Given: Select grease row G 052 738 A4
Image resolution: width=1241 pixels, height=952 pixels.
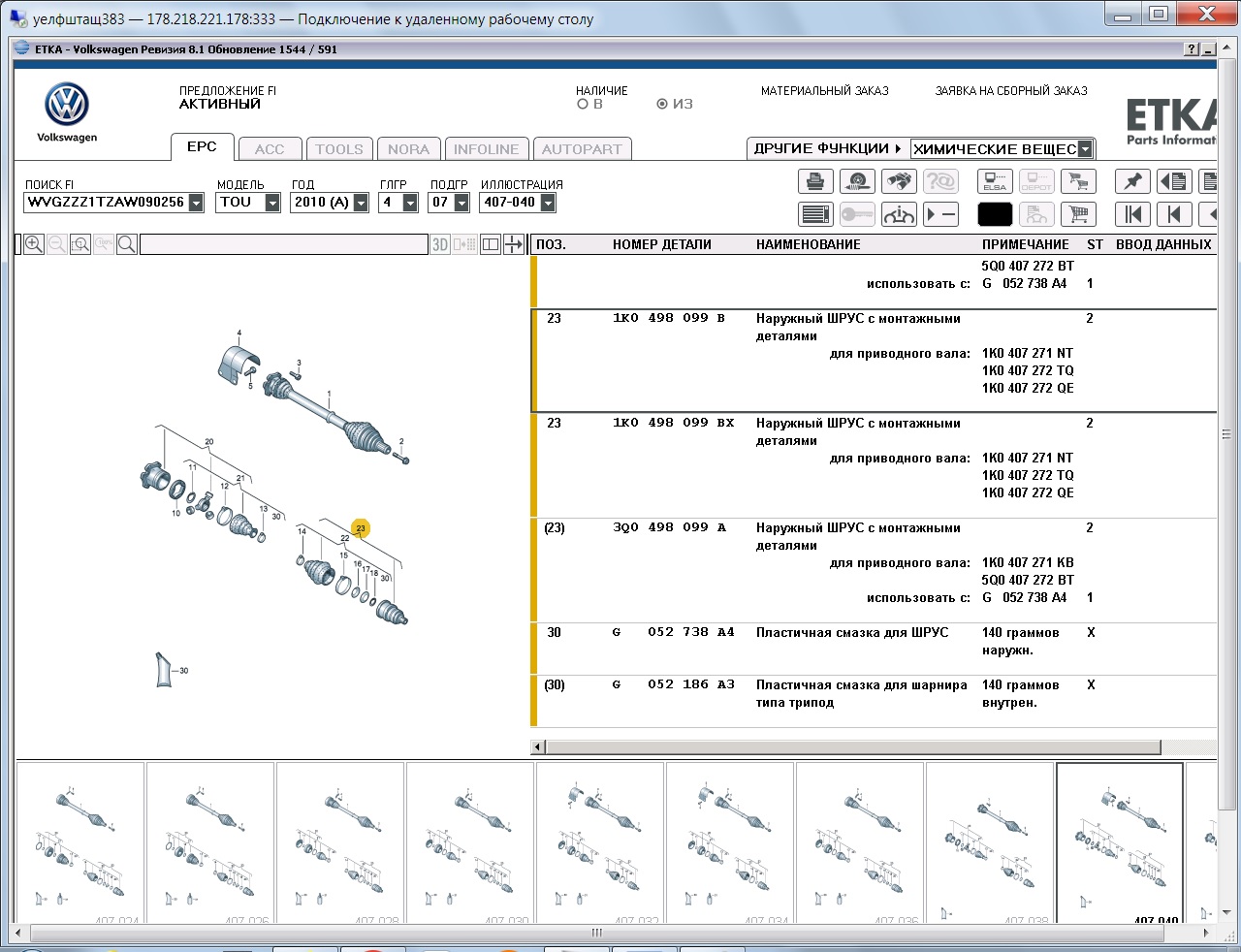Looking at the screenshot, I should (x=875, y=650).
